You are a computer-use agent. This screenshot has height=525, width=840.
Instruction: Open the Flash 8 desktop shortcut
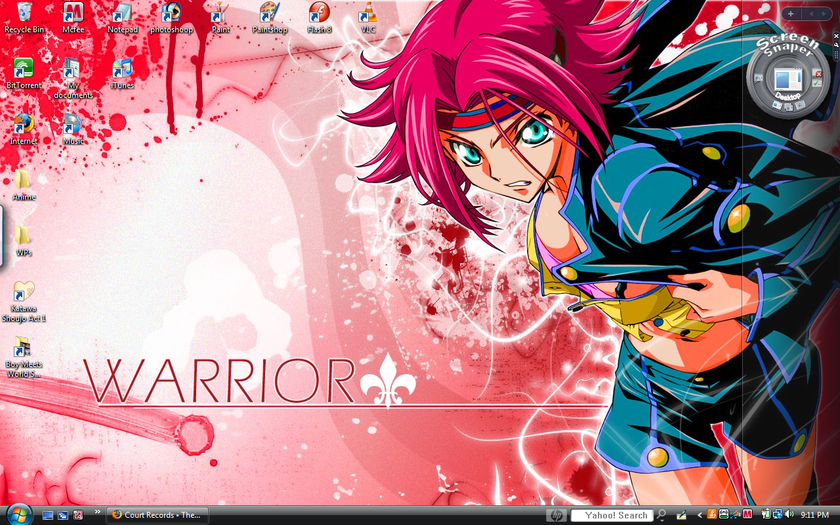coord(319,17)
